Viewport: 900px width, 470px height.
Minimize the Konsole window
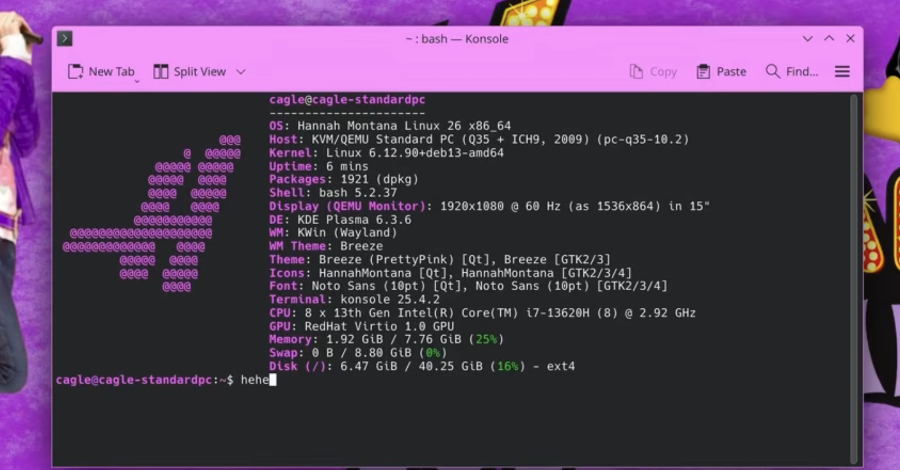coord(808,38)
